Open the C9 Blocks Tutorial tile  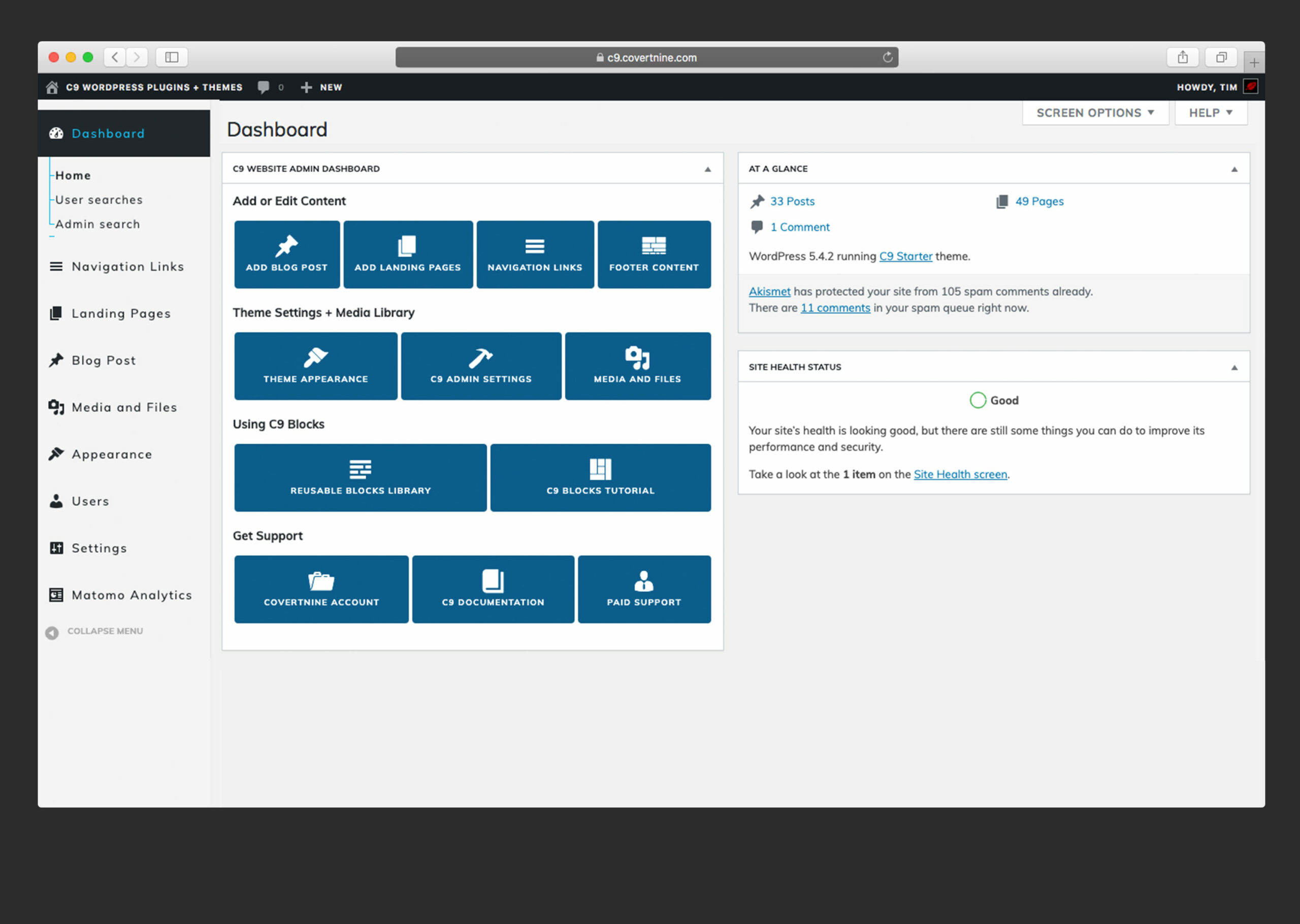[600, 477]
